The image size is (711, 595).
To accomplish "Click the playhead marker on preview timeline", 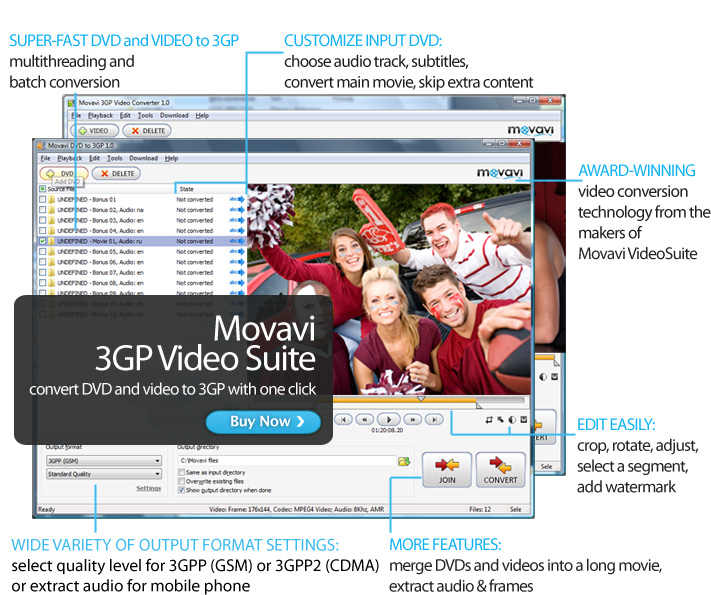I will pyautogui.click(x=421, y=399).
